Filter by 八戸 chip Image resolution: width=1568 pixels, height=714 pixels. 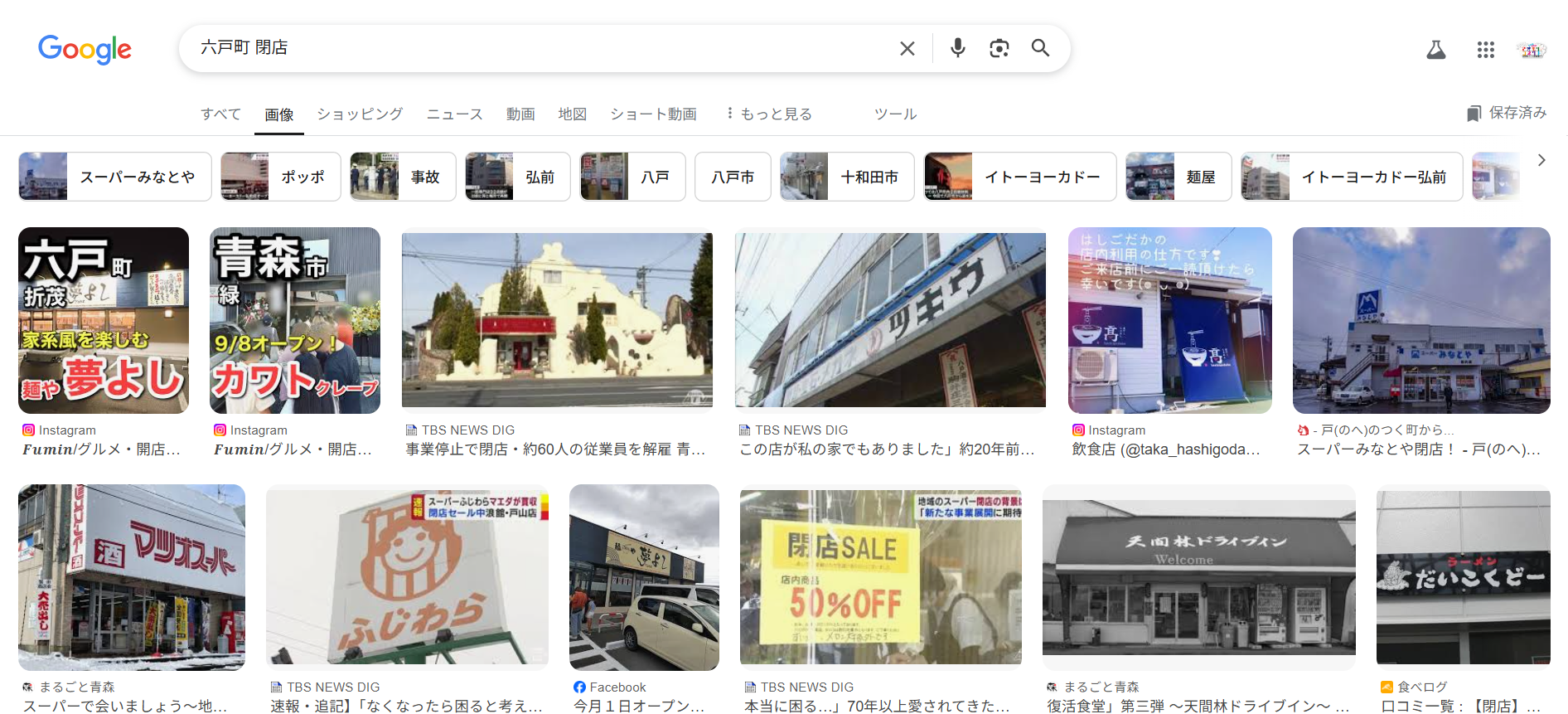(x=633, y=177)
